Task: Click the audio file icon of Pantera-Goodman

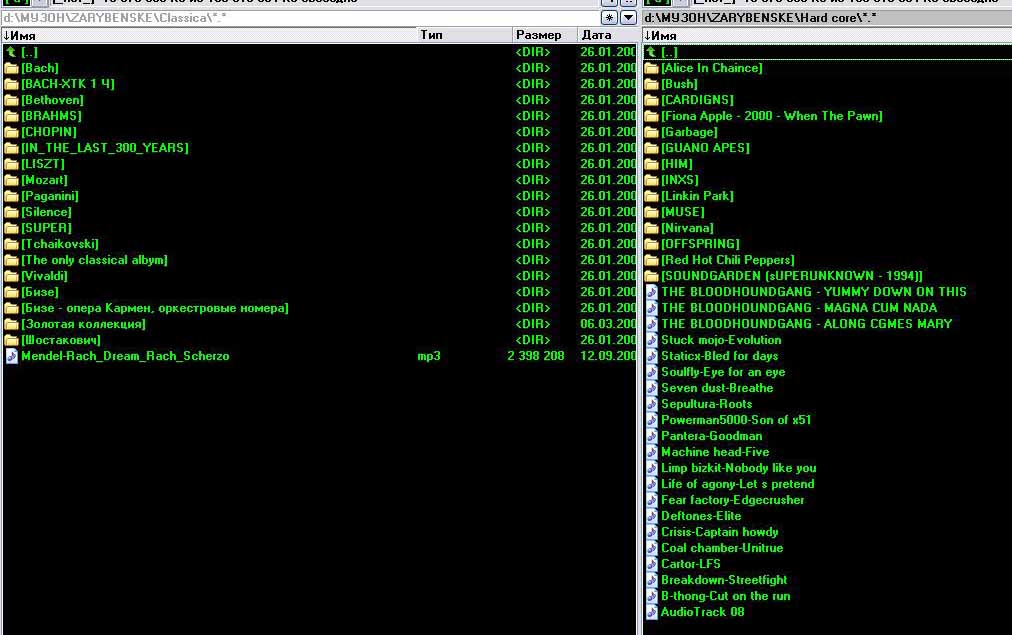Action: [x=651, y=436]
